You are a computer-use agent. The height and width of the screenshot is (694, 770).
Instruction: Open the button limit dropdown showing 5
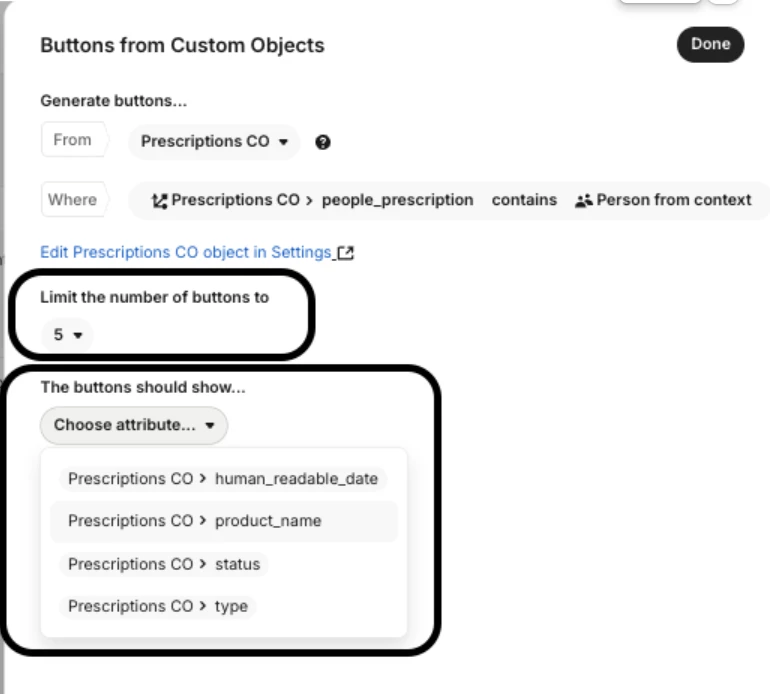[67, 336]
